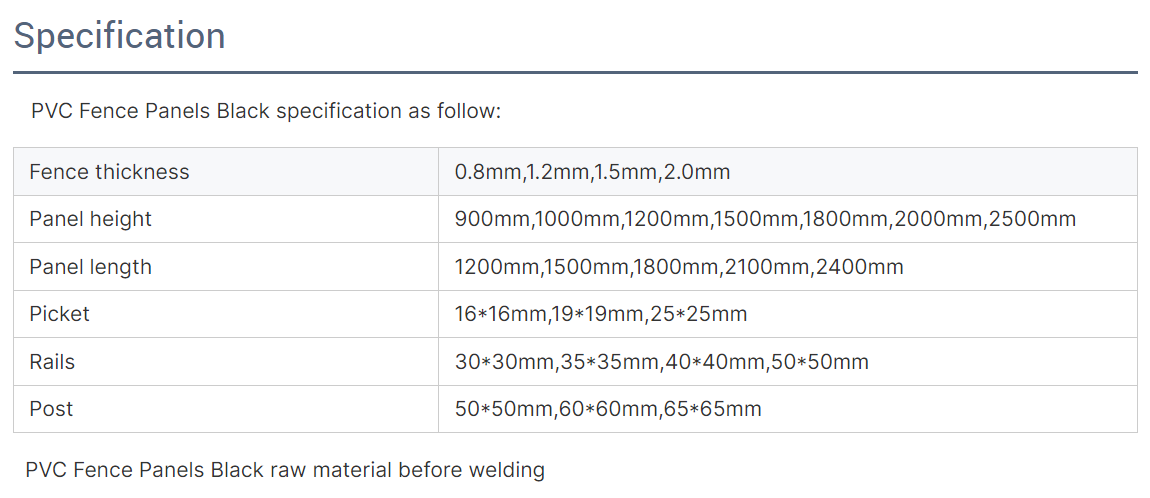The height and width of the screenshot is (498, 1150).
Task: Click the Panel height values starting 900mm
Action: click(x=766, y=219)
